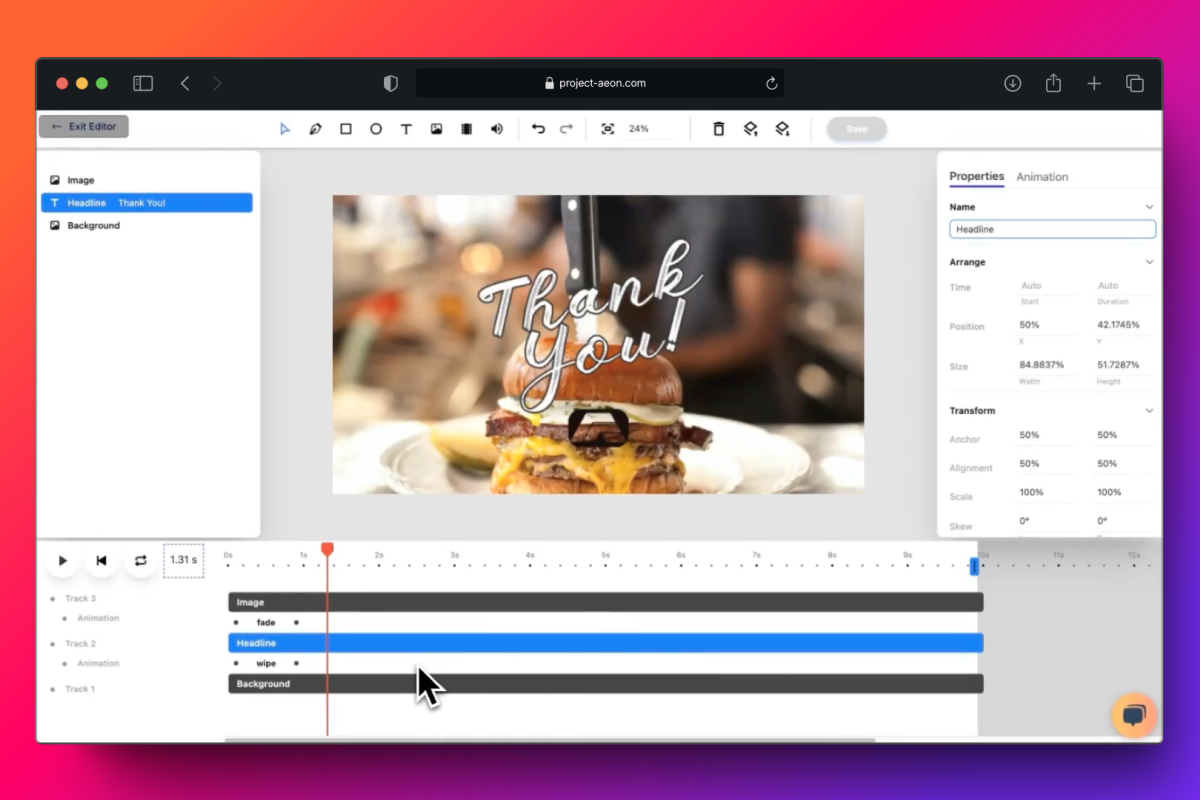
Task: Switch to the Properties tab
Action: point(976,176)
